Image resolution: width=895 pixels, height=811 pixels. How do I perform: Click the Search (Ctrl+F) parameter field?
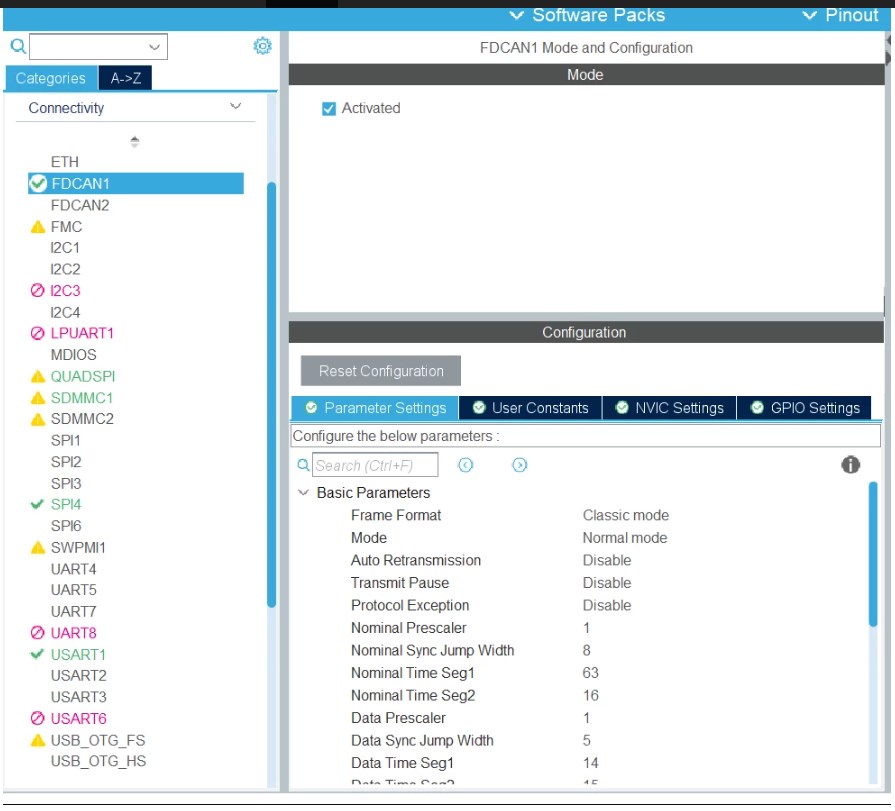(375, 465)
